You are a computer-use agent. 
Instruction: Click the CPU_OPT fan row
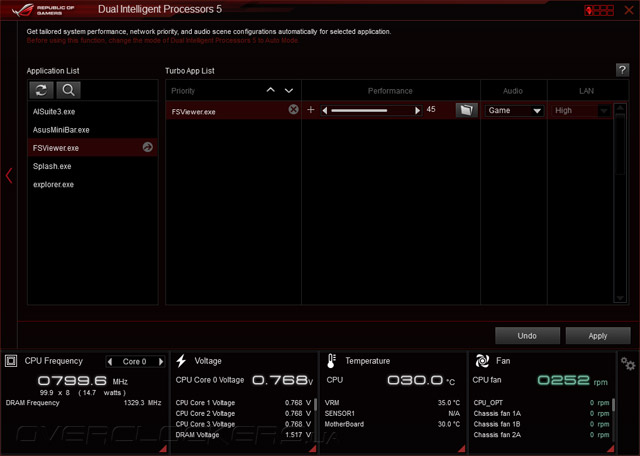point(541,403)
